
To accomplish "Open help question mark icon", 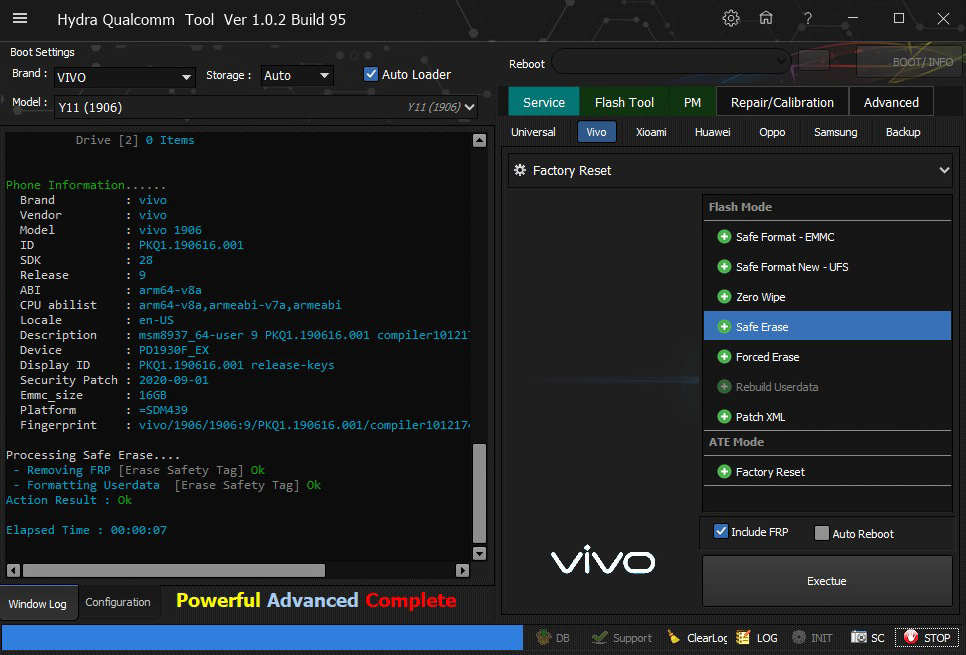I will pyautogui.click(x=808, y=18).
